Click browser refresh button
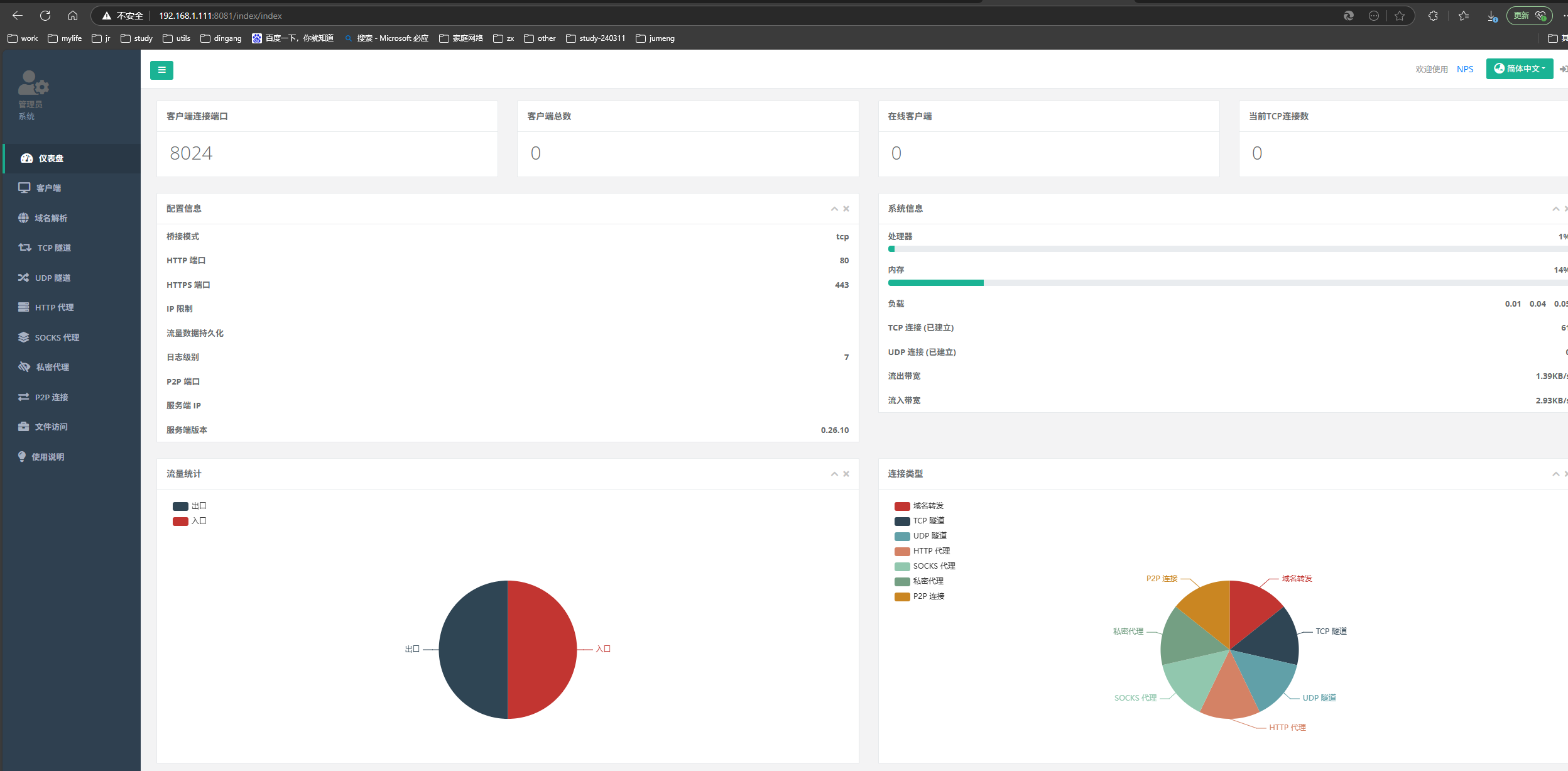This screenshot has height=771, width=1568. click(45, 16)
